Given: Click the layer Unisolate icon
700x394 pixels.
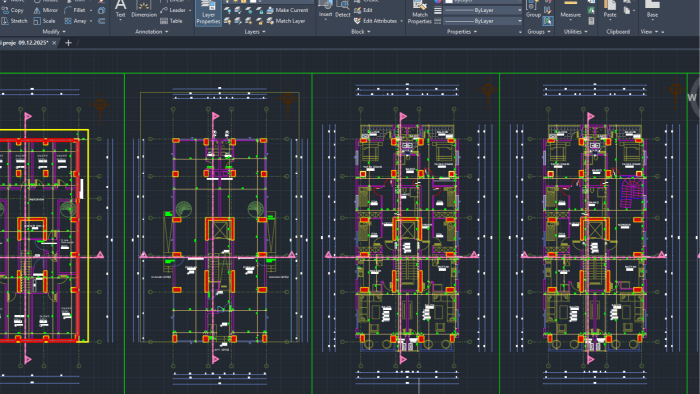Looking at the screenshot, I should [238, 21].
